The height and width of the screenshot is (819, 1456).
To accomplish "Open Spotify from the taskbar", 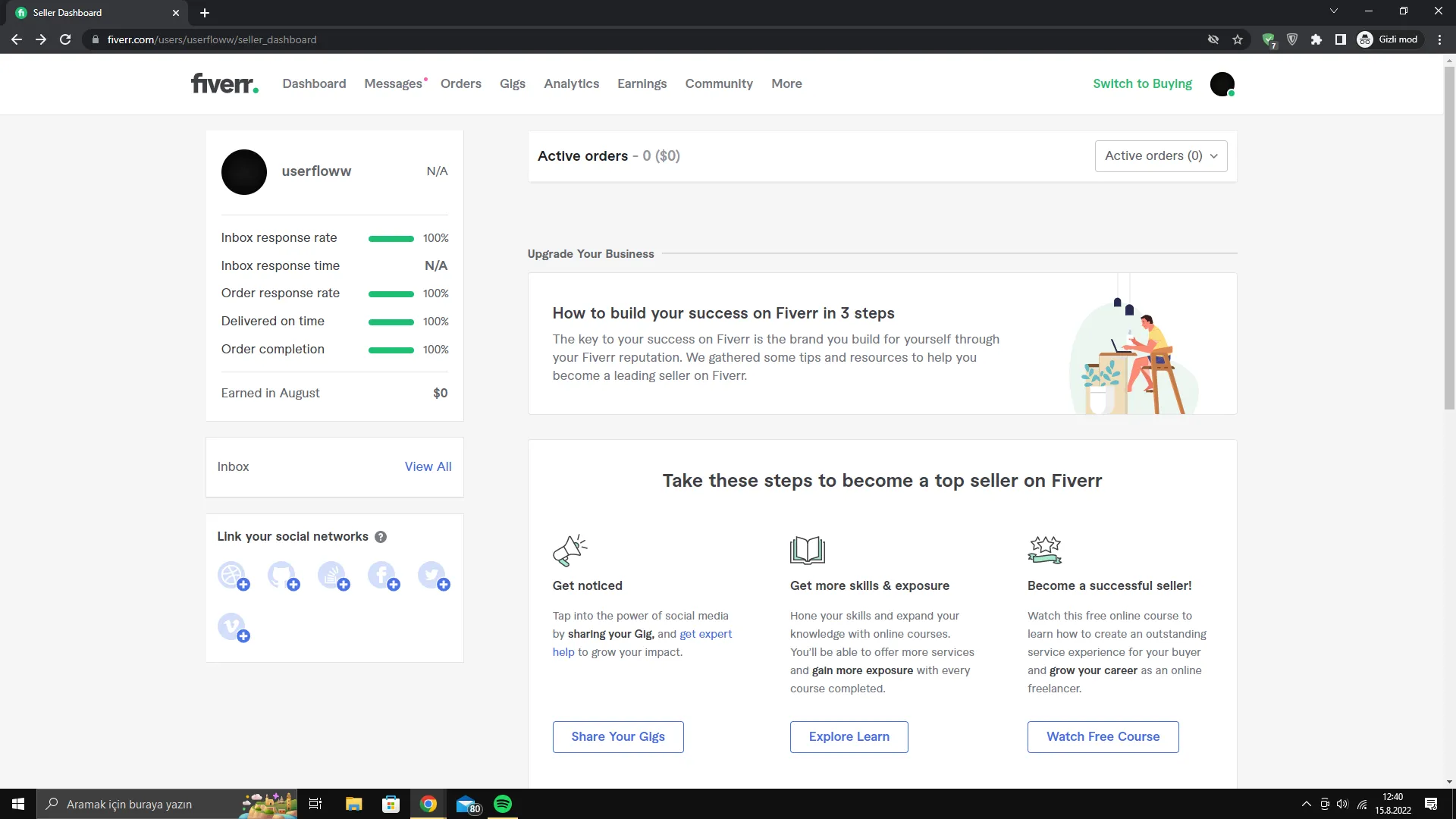I will (x=503, y=804).
